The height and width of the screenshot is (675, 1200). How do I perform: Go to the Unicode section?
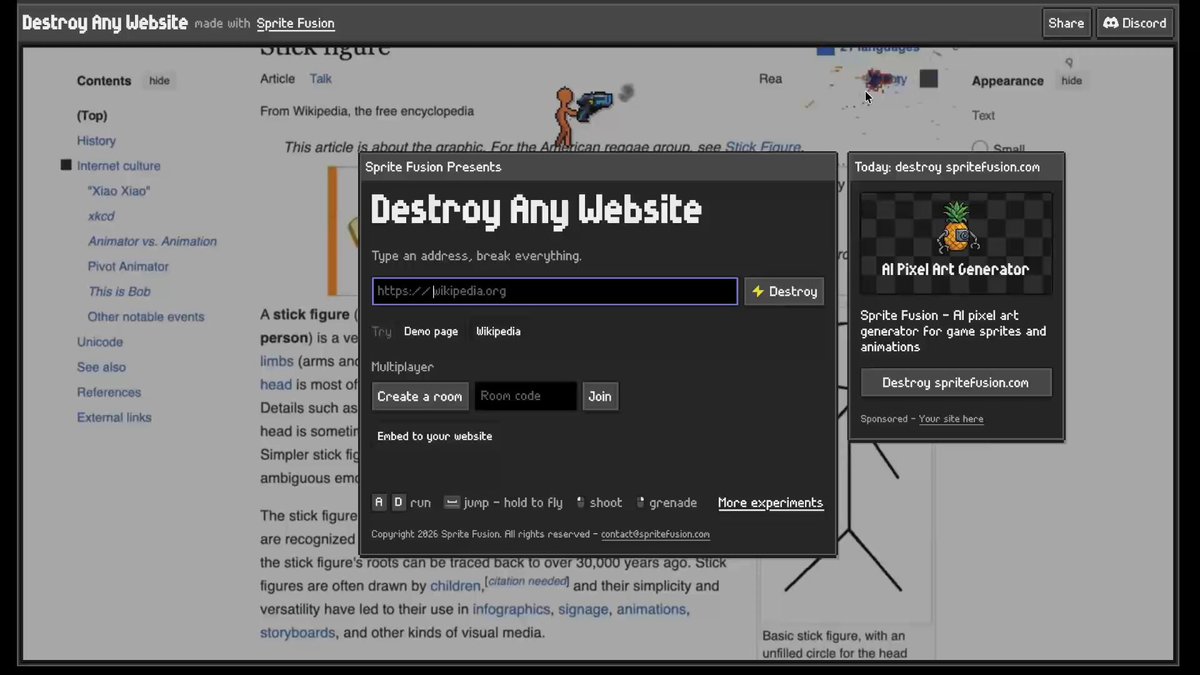coord(100,342)
